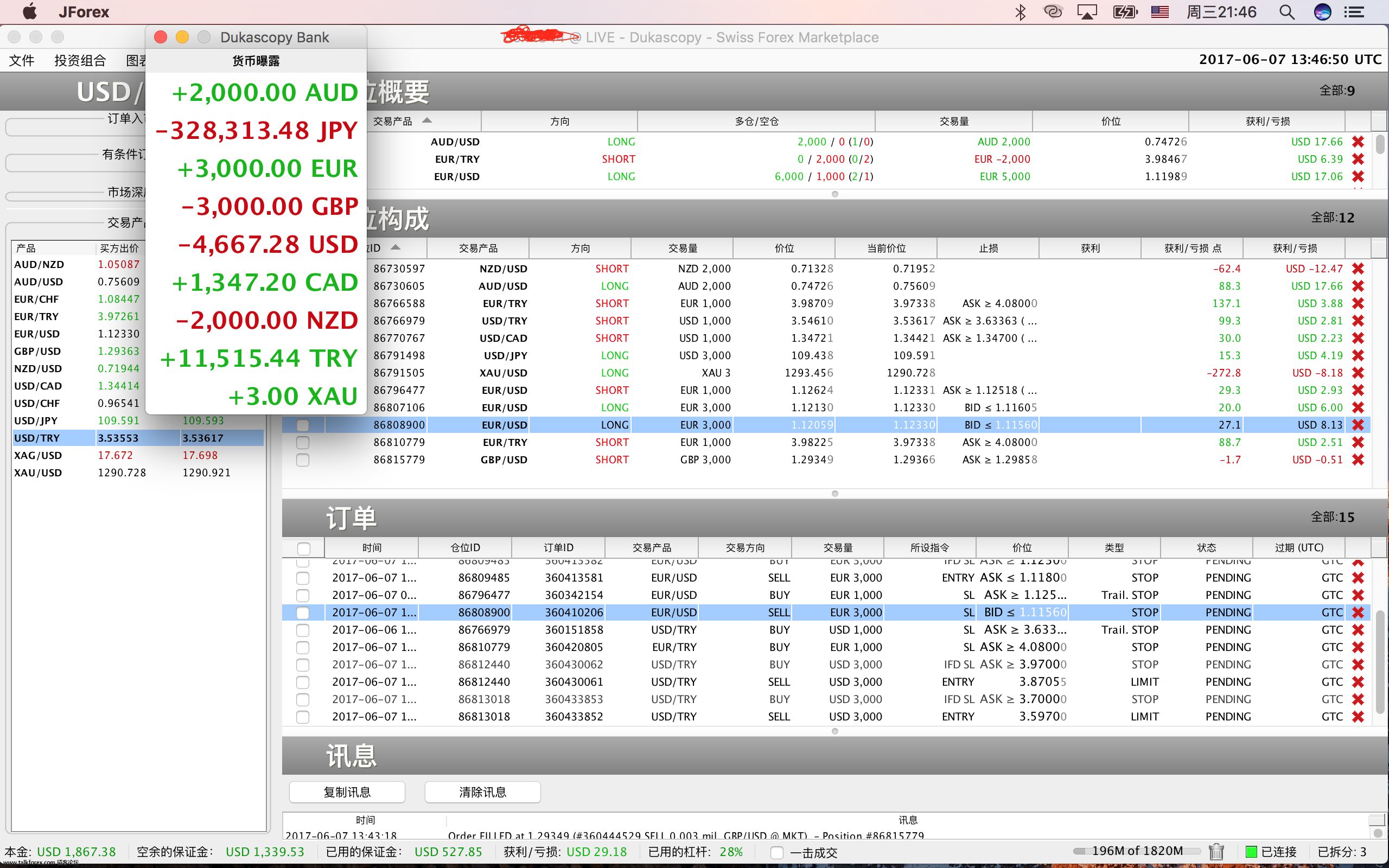Open the Apple menu
1389x868 pixels.
click(29, 11)
